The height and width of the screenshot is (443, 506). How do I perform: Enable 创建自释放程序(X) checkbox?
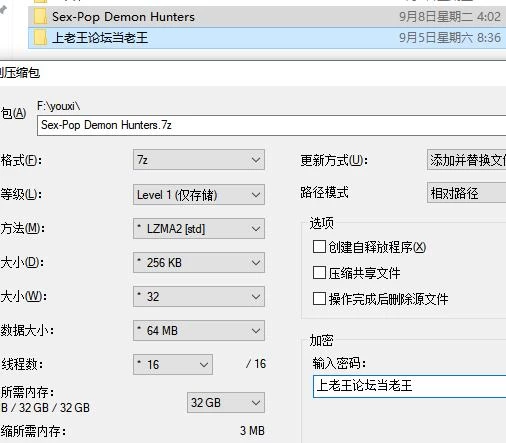coord(319,247)
